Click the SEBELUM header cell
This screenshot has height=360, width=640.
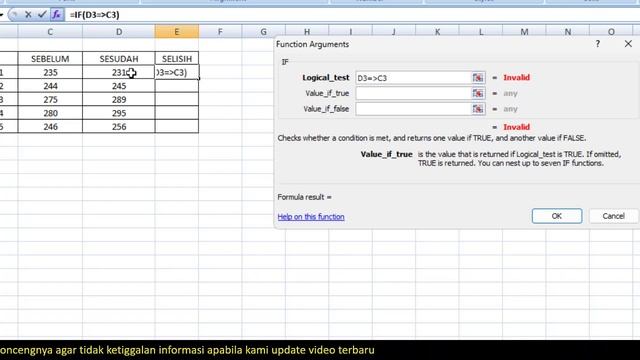tap(50, 59)
